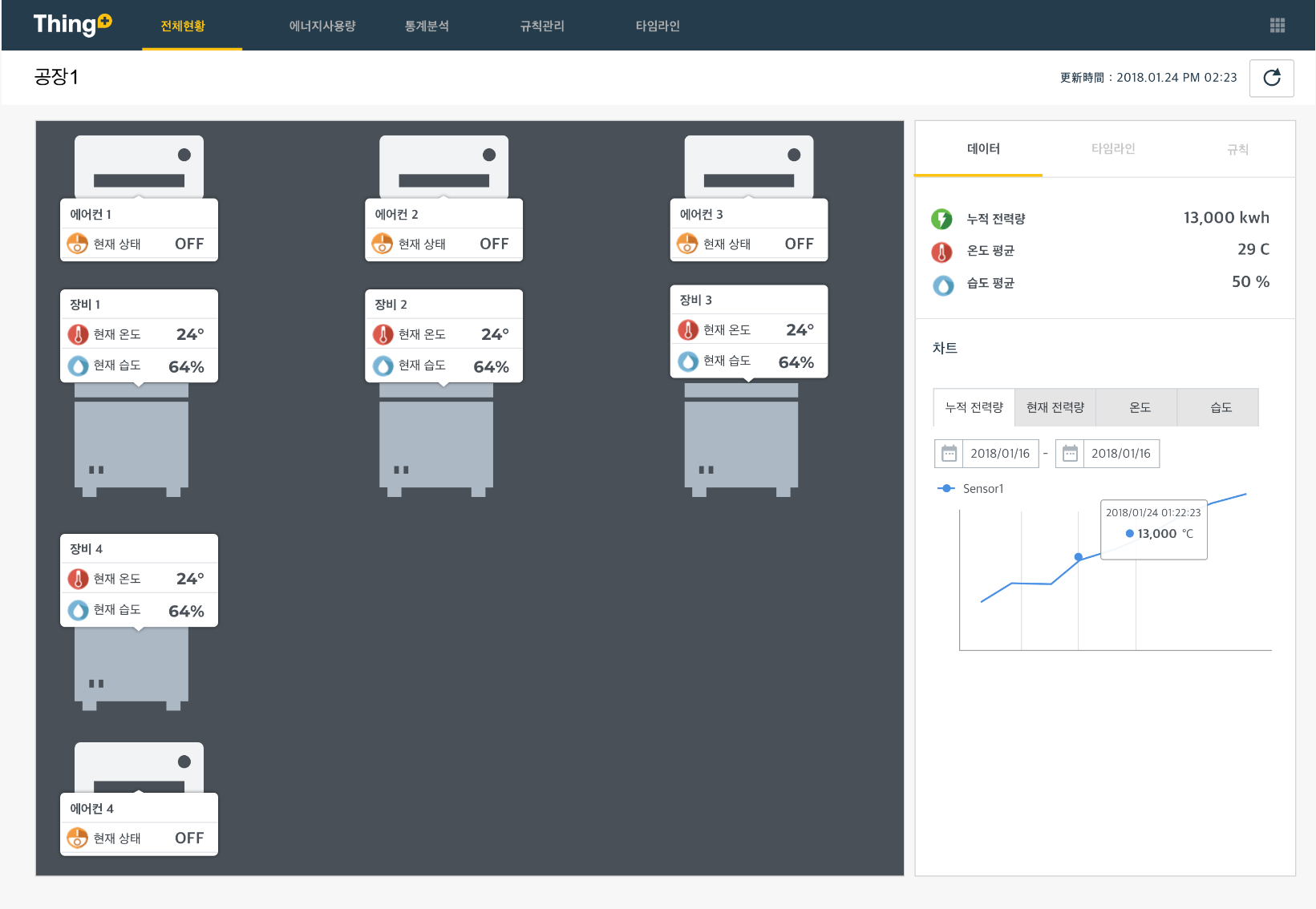Select the 장비 3 machine image

(x=741, y=440)
